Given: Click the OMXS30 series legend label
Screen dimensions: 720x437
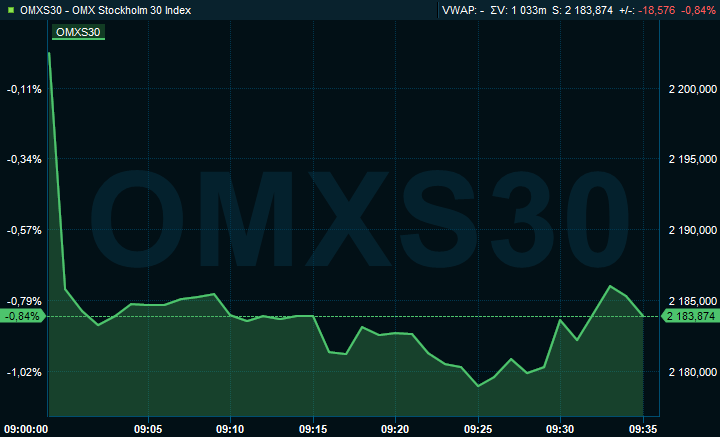Looking at the screenshot, I should pyautogui.click(x=78, y=32).
